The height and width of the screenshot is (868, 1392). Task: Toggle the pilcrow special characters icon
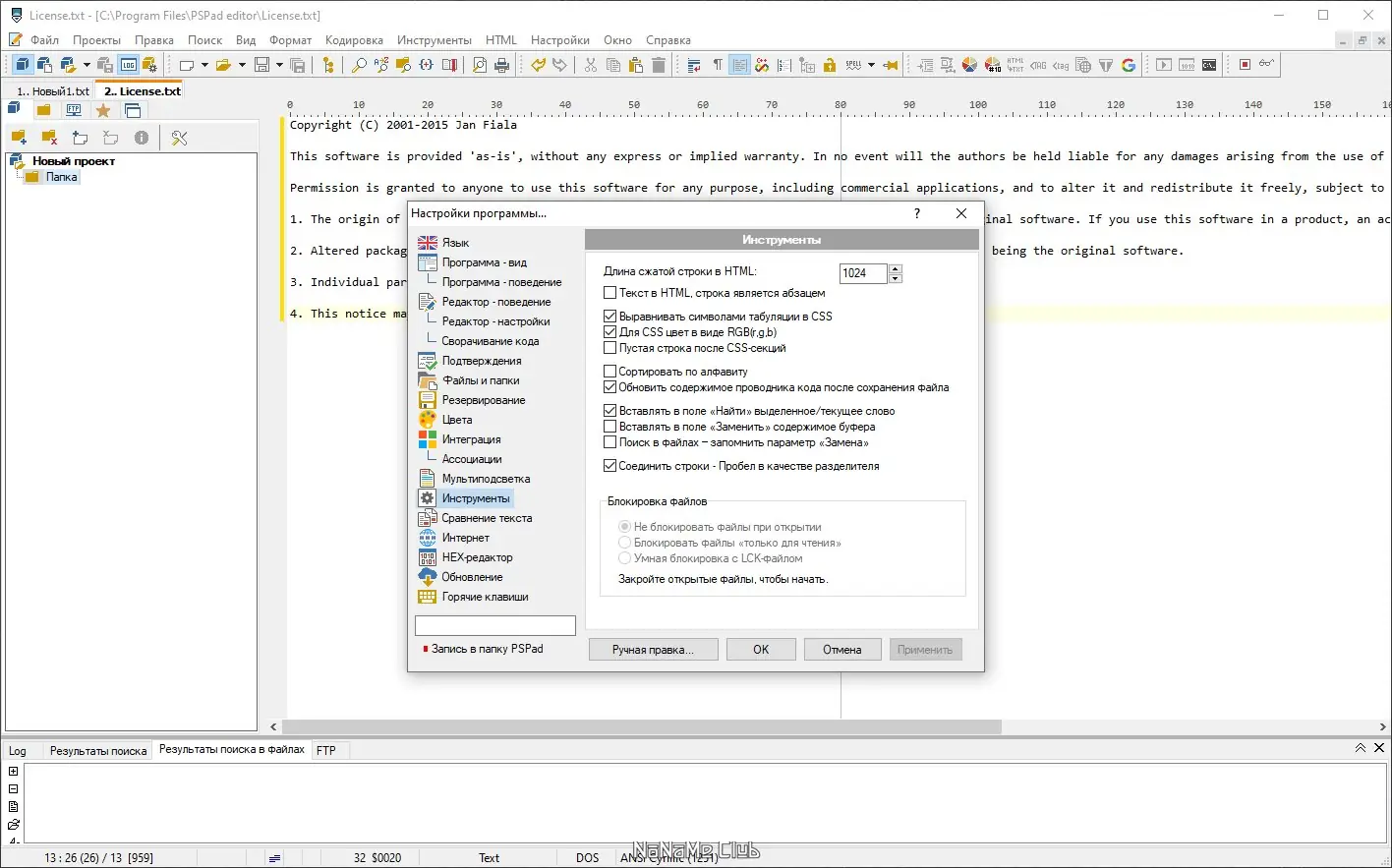point(717,65)
